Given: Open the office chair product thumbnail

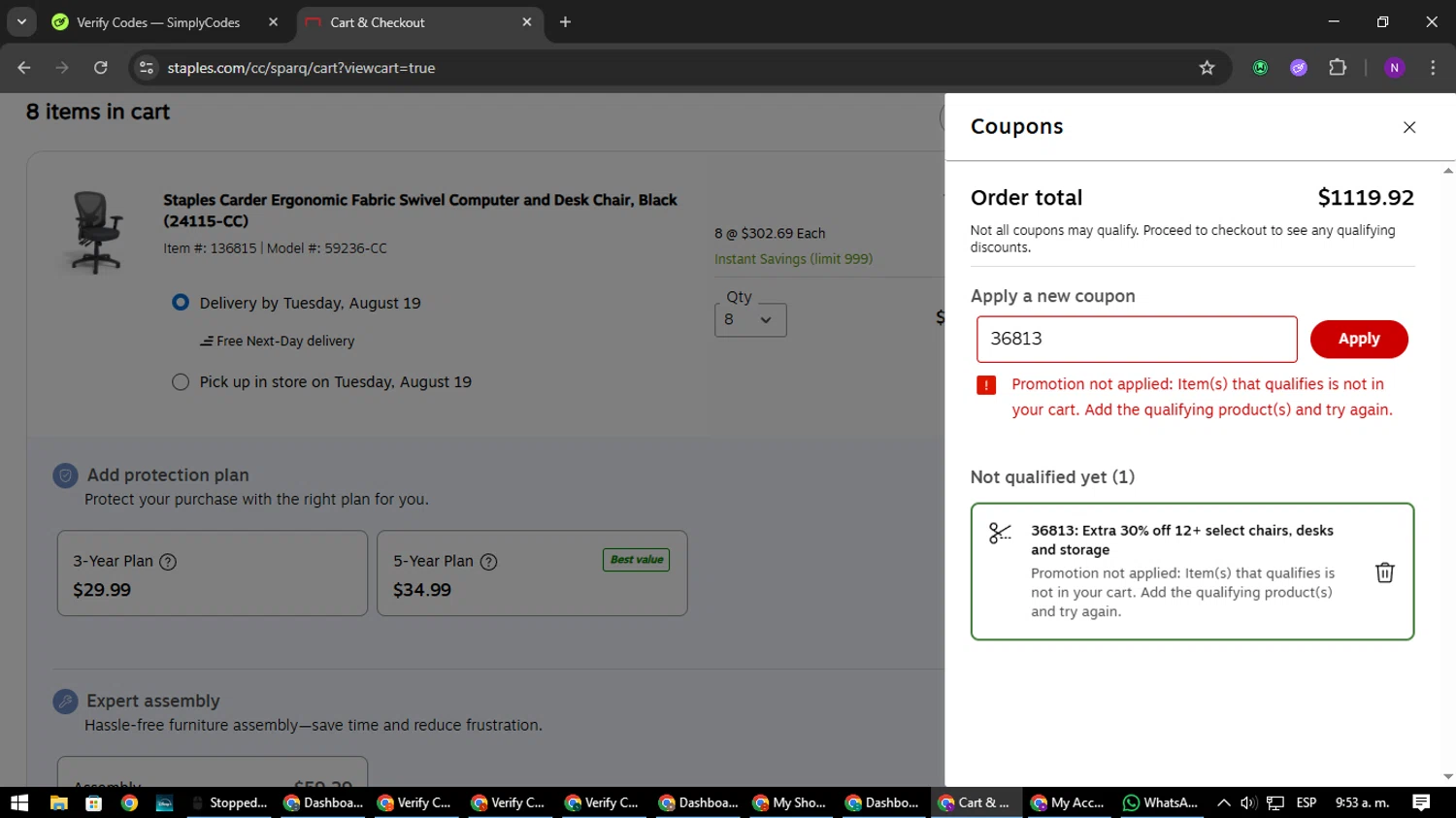Looking at the screenshot, I should coord(96,232).
